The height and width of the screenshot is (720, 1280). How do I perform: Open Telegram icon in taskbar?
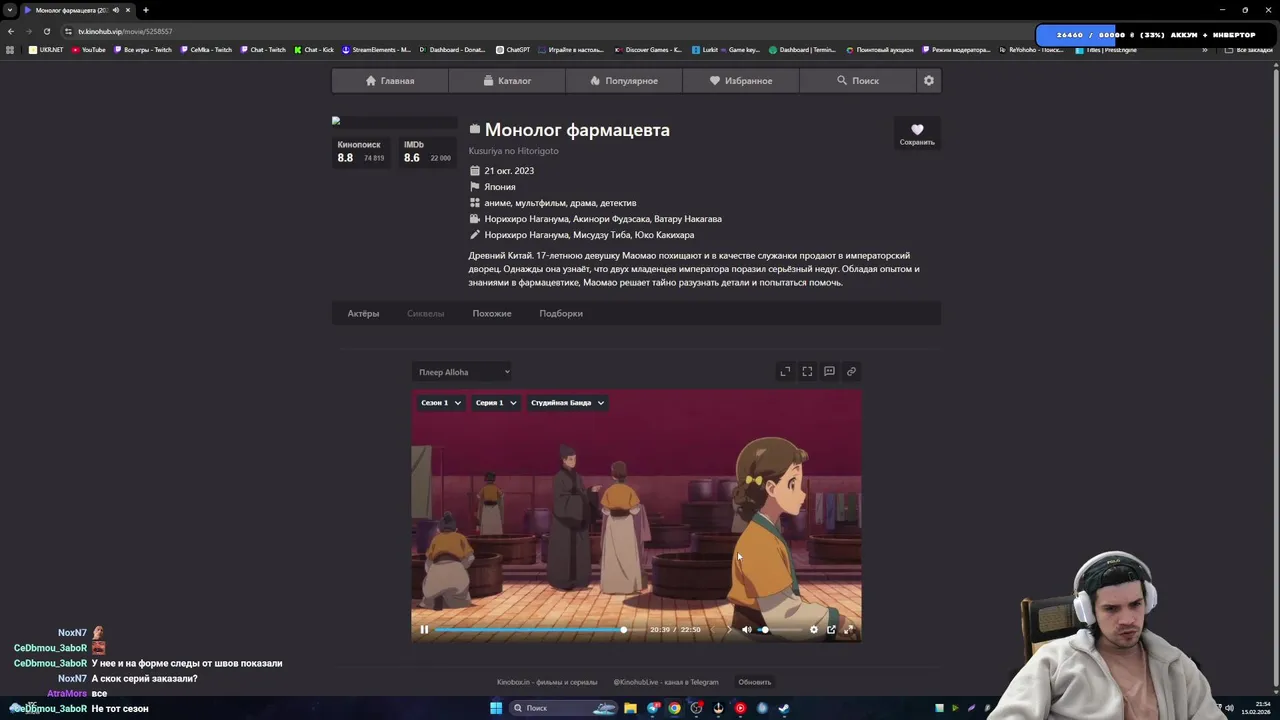click(x=653, y=708)
